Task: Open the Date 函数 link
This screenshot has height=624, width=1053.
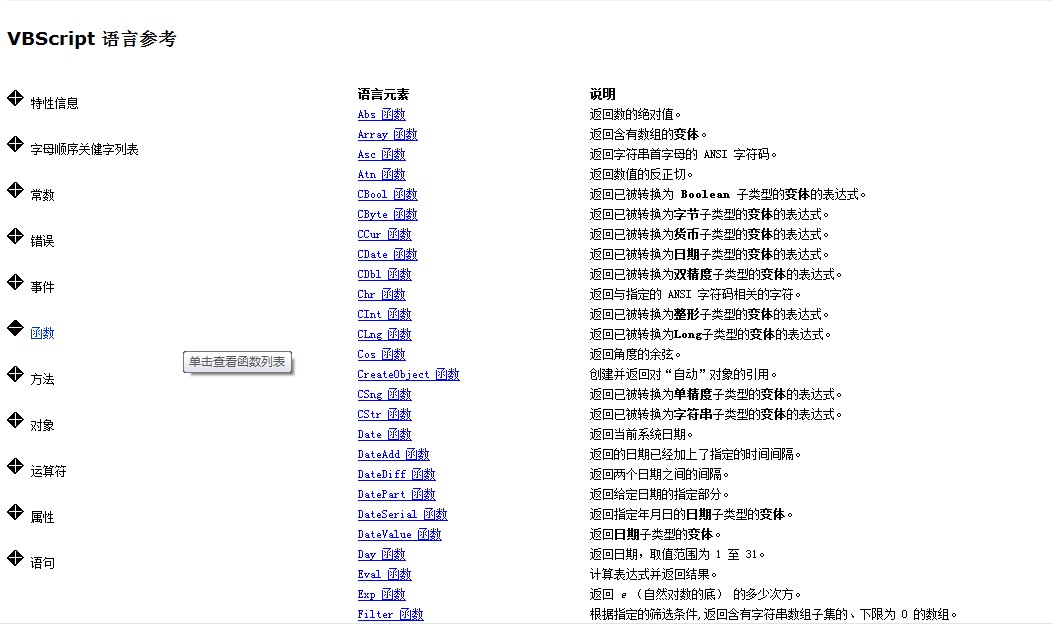Action: [x=384, y=435]
